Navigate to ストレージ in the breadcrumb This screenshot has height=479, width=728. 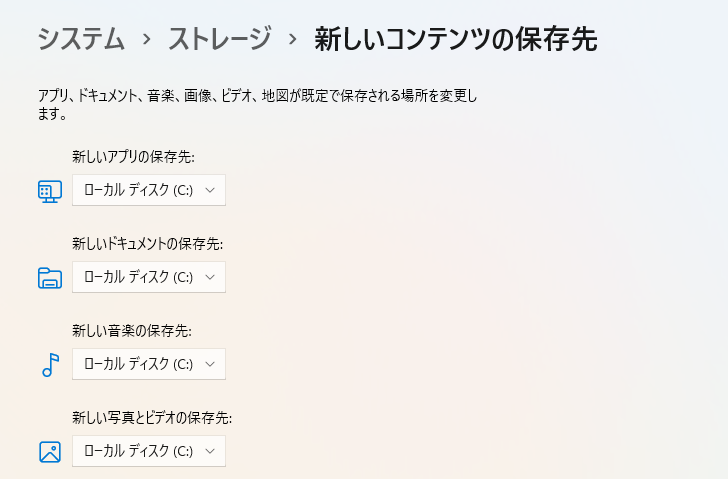219,40
